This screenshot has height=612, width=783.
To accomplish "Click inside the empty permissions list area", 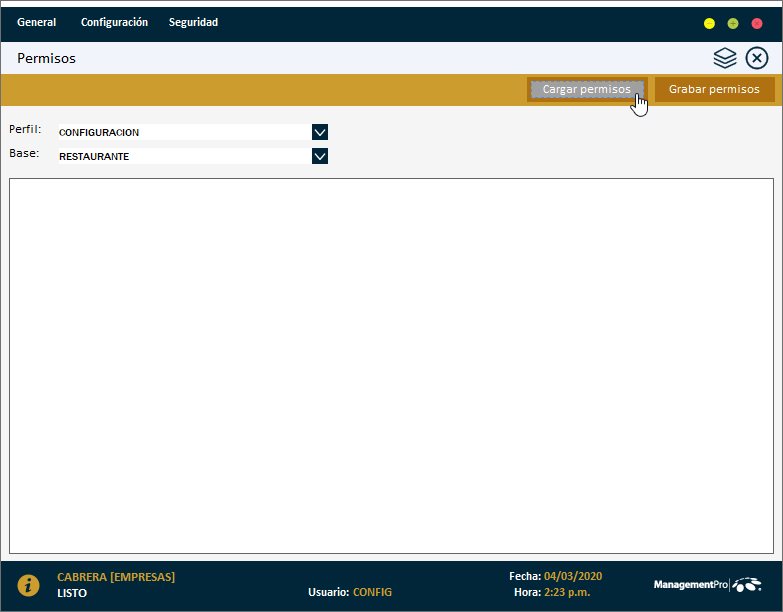I will 392,366.
